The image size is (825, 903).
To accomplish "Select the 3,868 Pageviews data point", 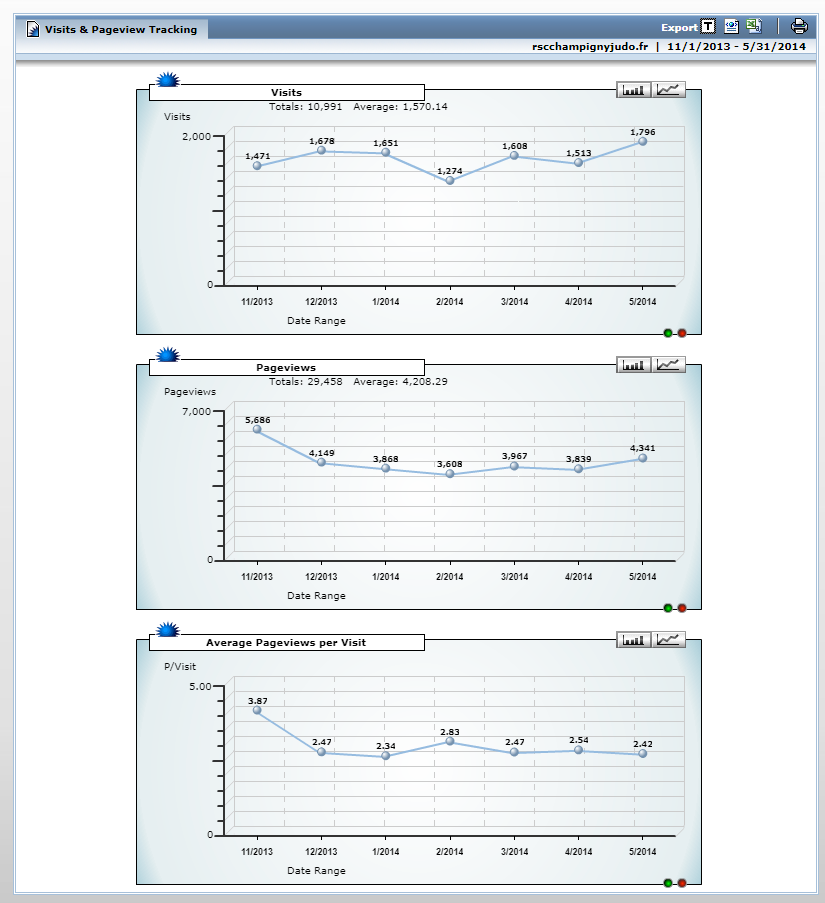I will tap(386, 468).
